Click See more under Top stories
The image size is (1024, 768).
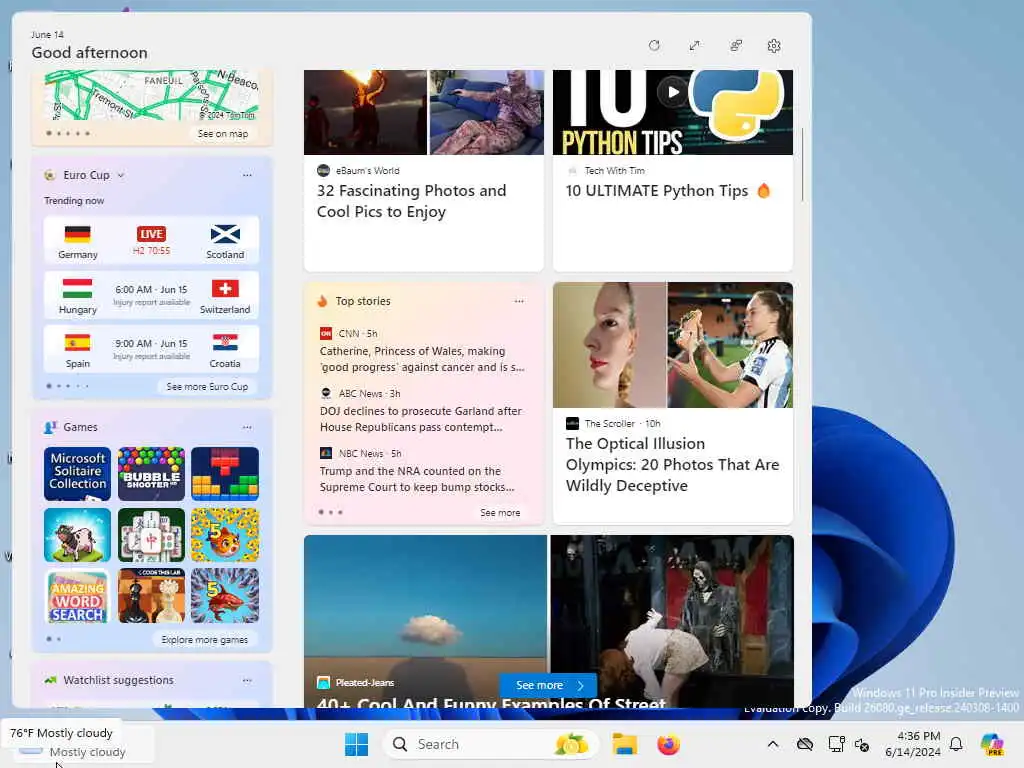pyautogui.click(x=500, y=513)
